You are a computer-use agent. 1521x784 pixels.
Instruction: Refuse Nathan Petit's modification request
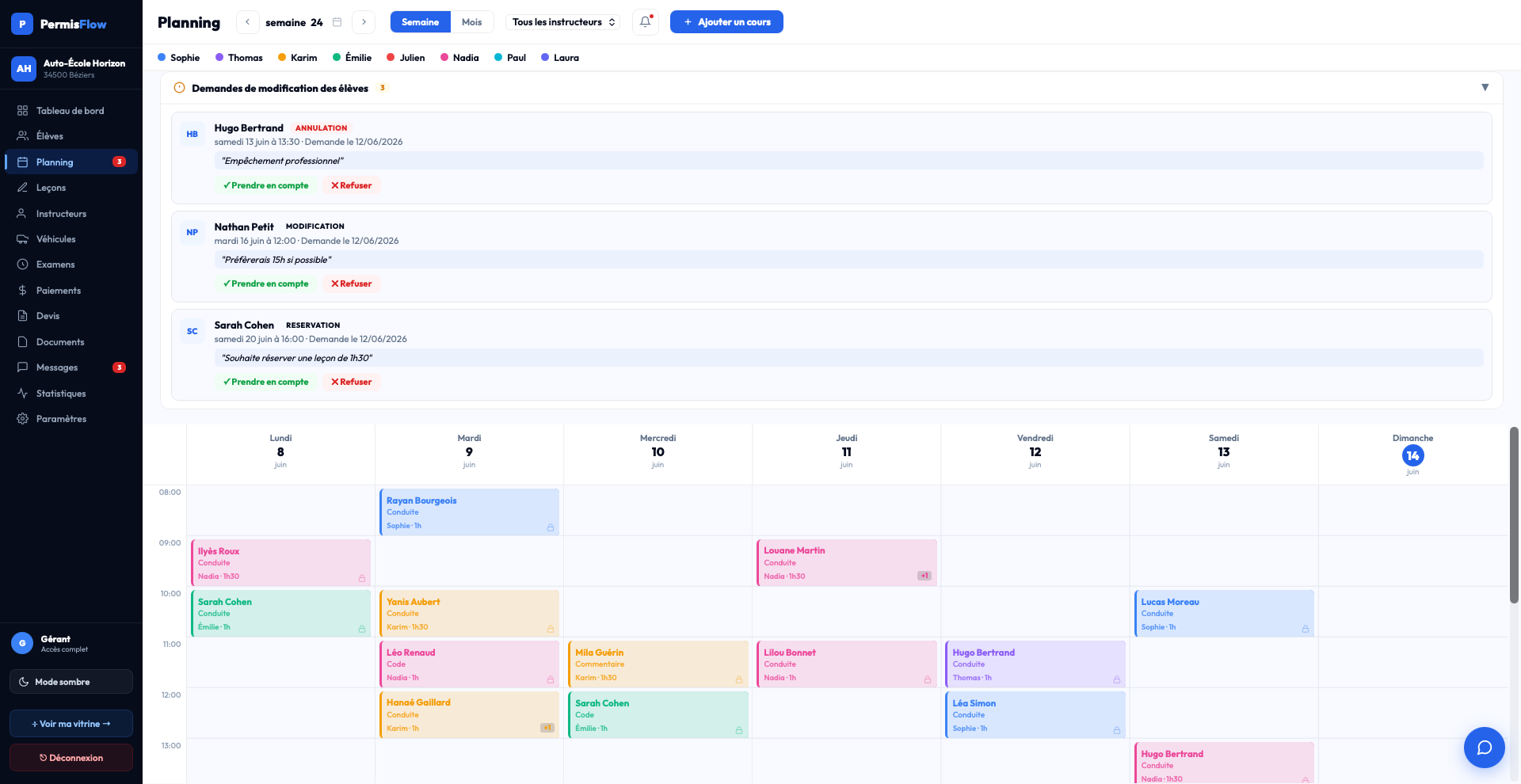(351, 284)
